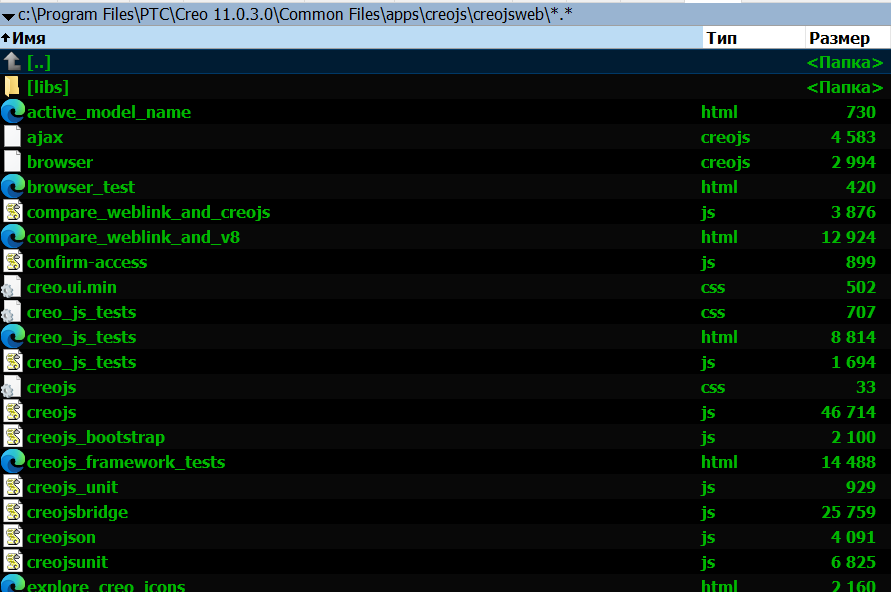Click the yellow folder icon for libs
The height and width of the screenshot is (592, 891).
coord(13,87)
